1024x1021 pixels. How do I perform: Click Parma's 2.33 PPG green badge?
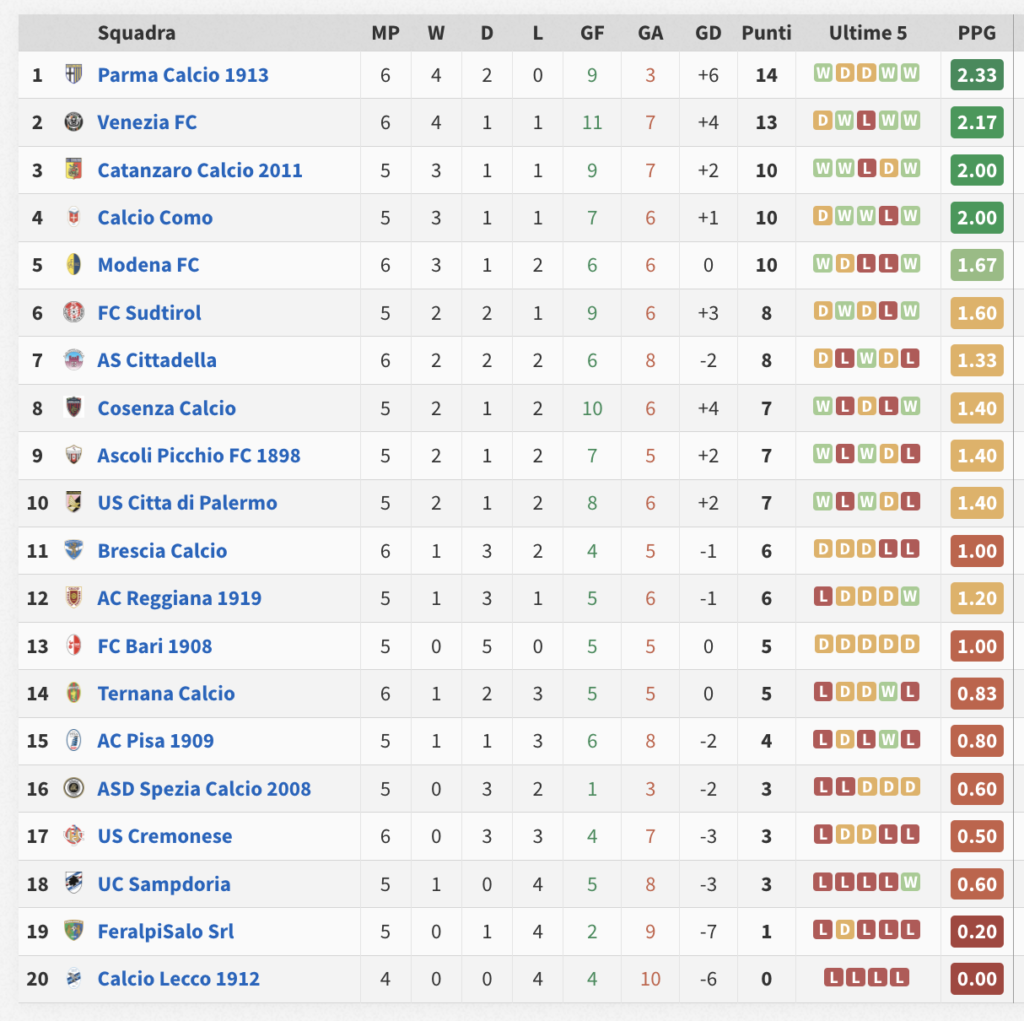976,75
